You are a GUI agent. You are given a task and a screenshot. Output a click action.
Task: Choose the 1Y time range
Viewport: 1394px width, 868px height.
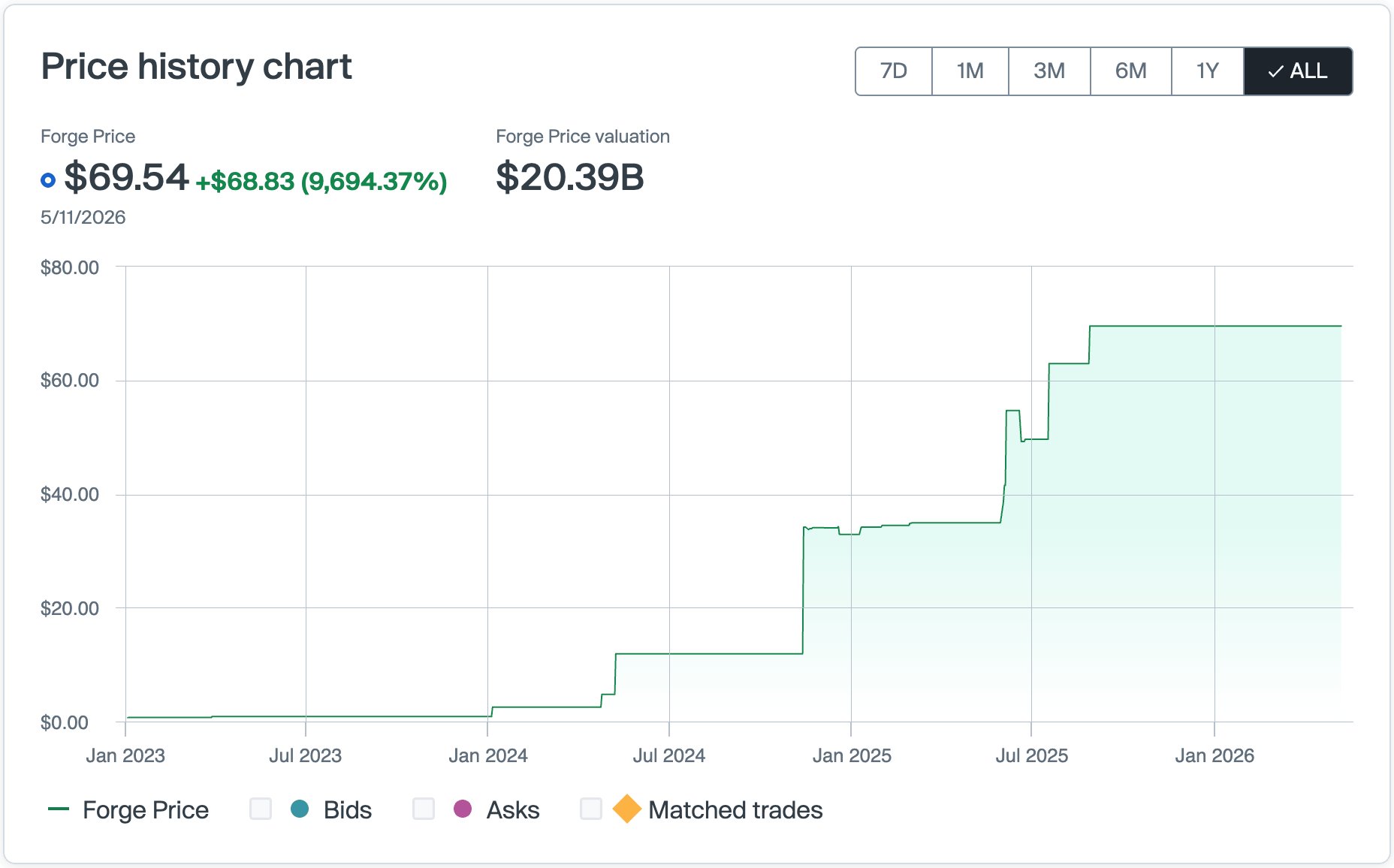coord(1208,71)
